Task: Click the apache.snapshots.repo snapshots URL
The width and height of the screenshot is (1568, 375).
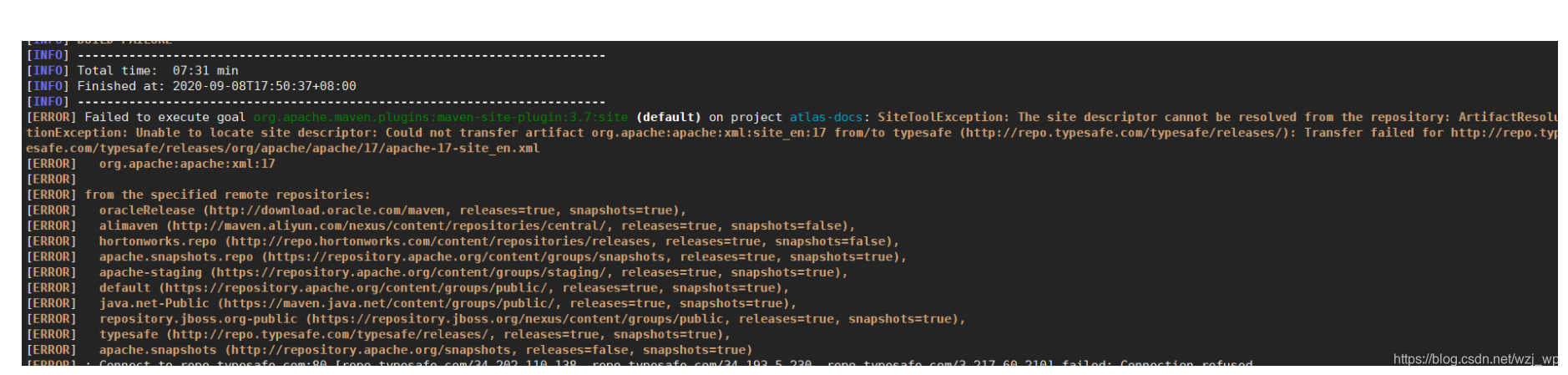Action: coord(467,257)
